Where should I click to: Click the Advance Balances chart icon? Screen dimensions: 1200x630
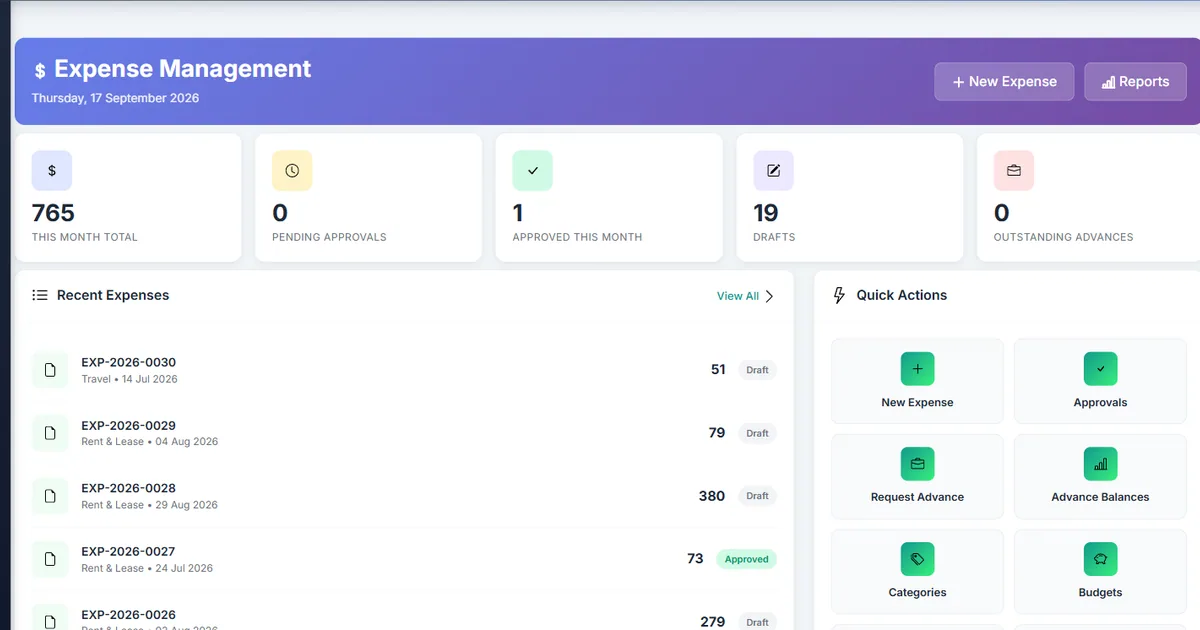[x=1100, y=464]
